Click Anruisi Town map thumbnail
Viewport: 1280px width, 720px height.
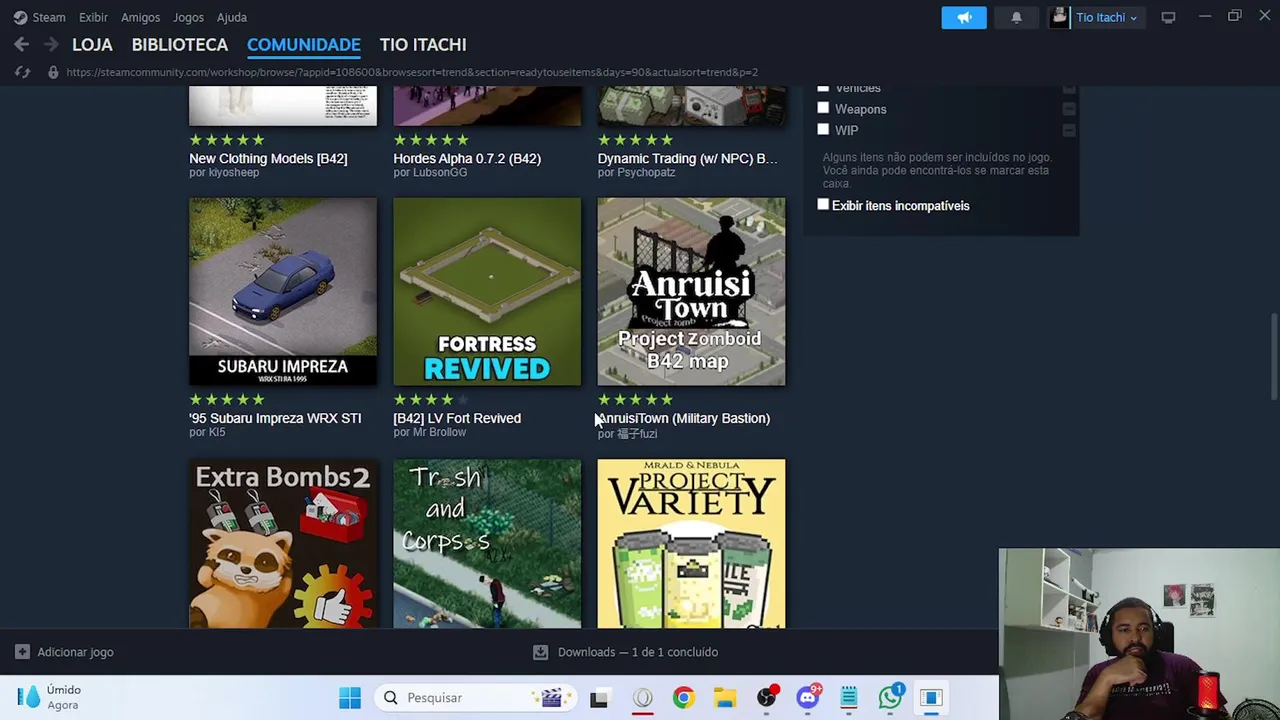click(x=691, y=291)
